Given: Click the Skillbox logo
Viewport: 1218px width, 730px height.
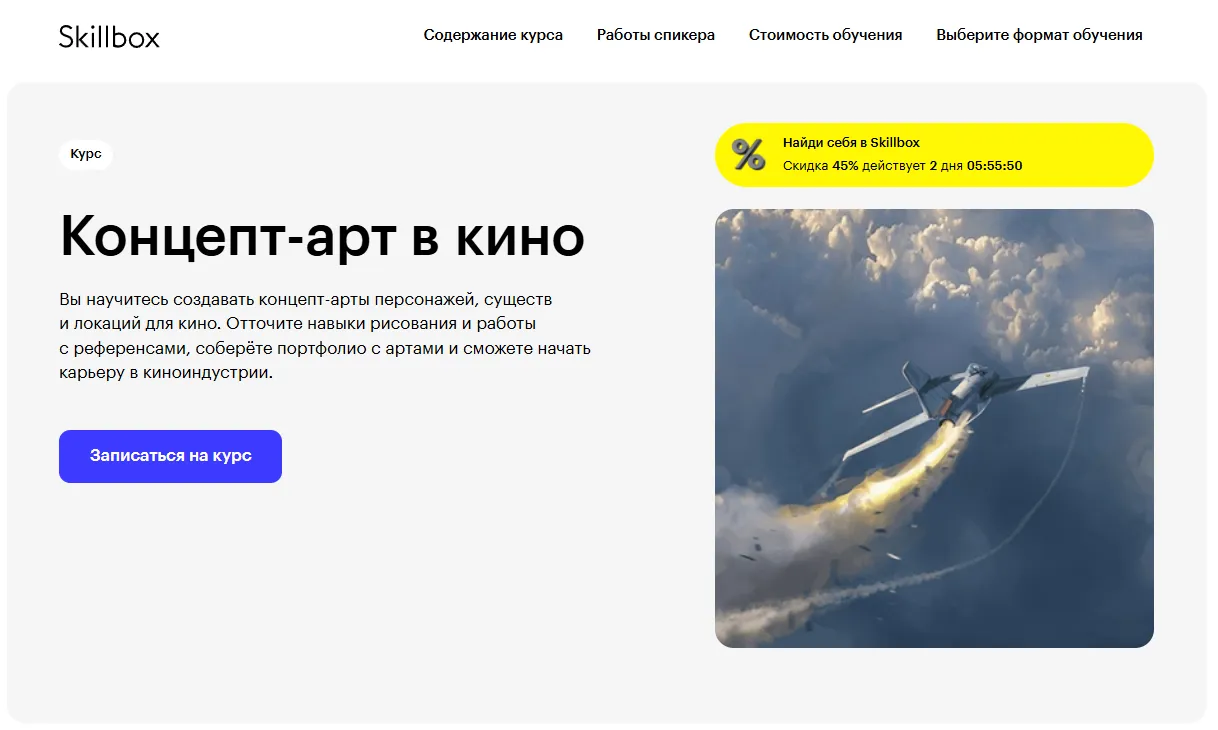Looking at the screenshot, I should click(x=109, y=36).
